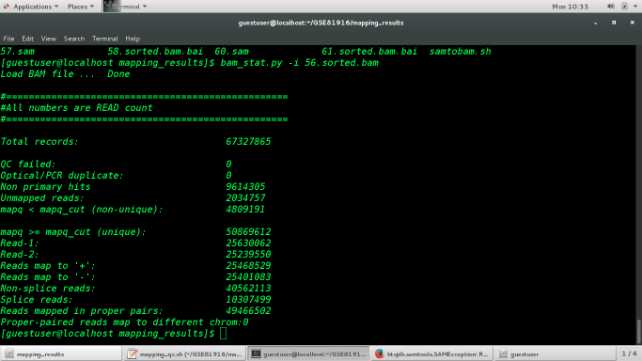Click the bam_stat.py command text

pos(251,63)
